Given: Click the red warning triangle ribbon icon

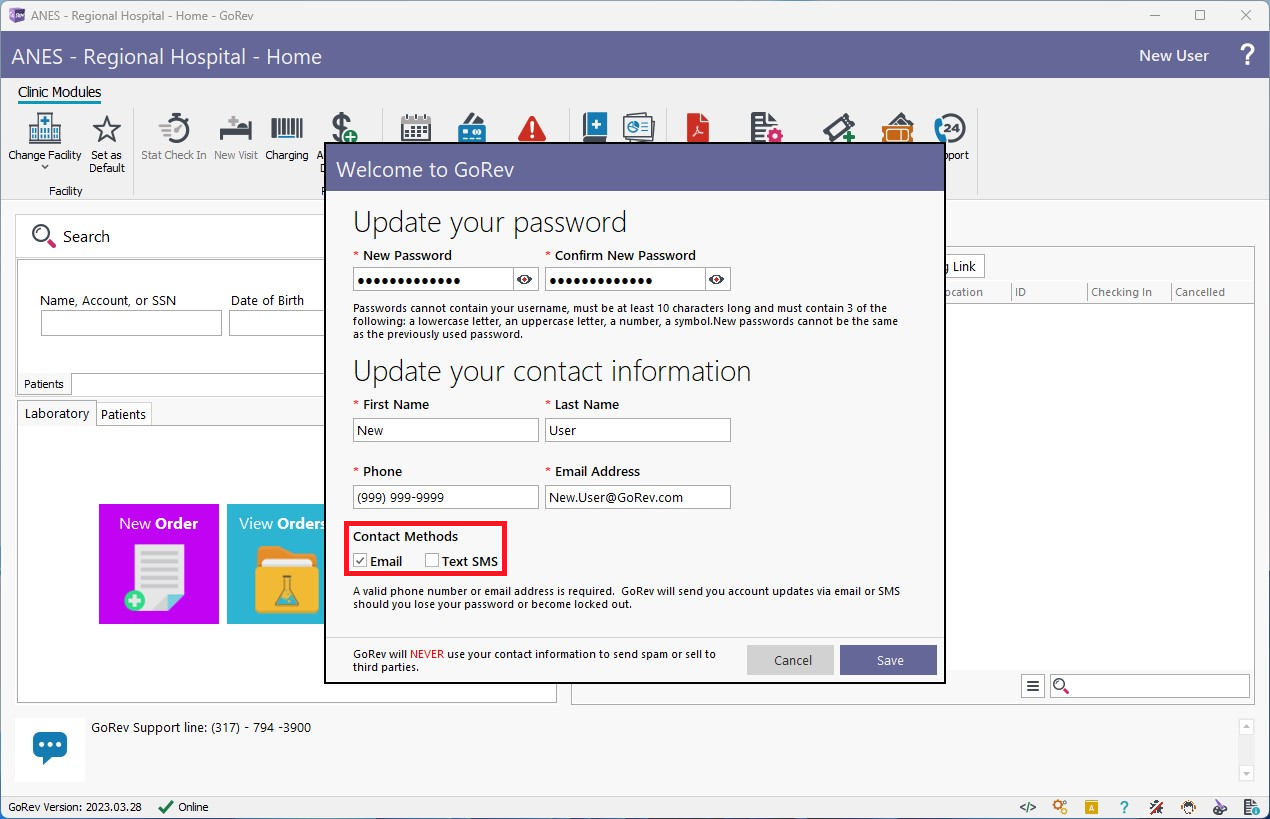Looking at the screenshot, I should 532,128.
